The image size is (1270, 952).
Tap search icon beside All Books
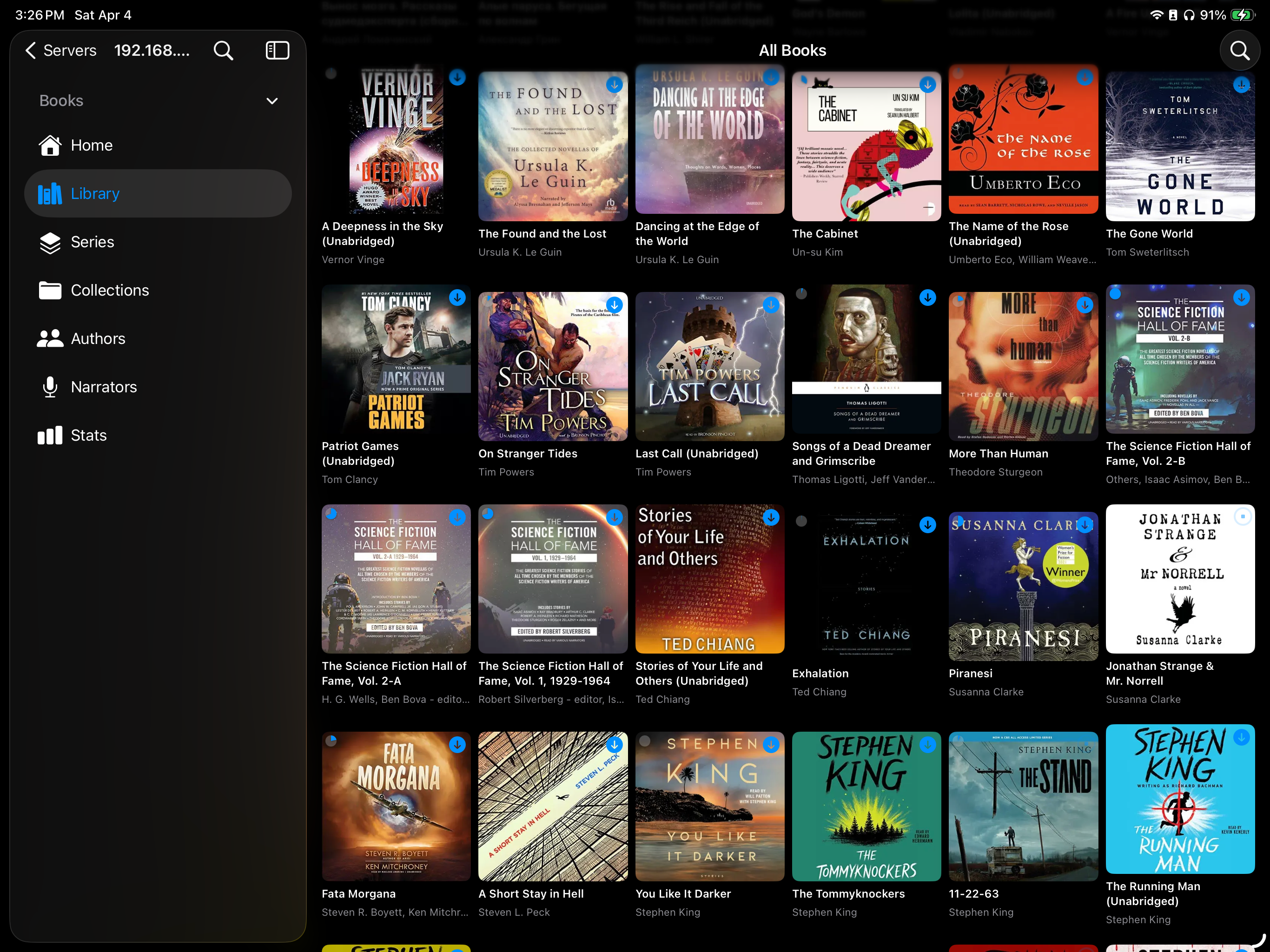coord(1240,51)
